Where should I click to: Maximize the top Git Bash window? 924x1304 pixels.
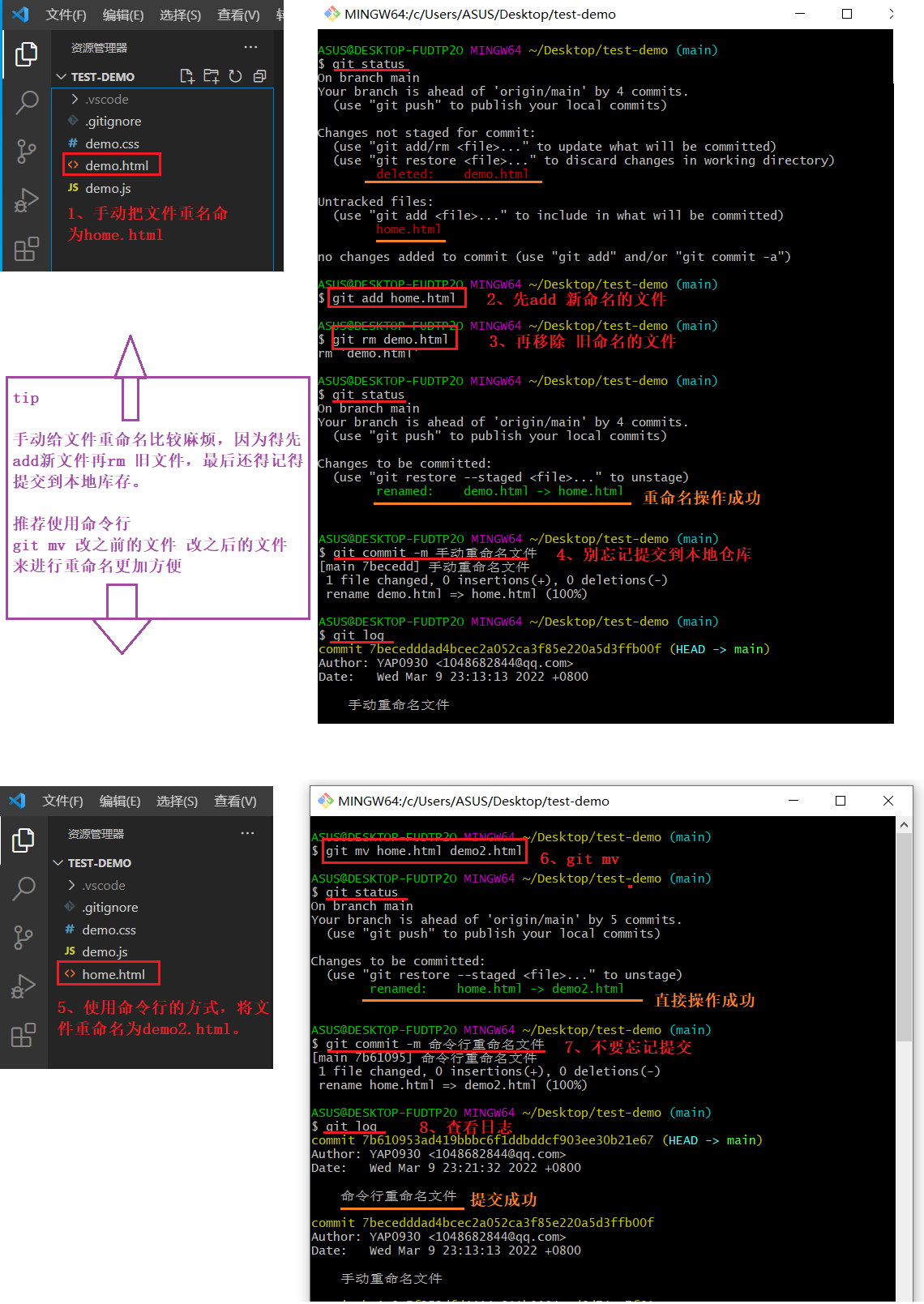847,14
